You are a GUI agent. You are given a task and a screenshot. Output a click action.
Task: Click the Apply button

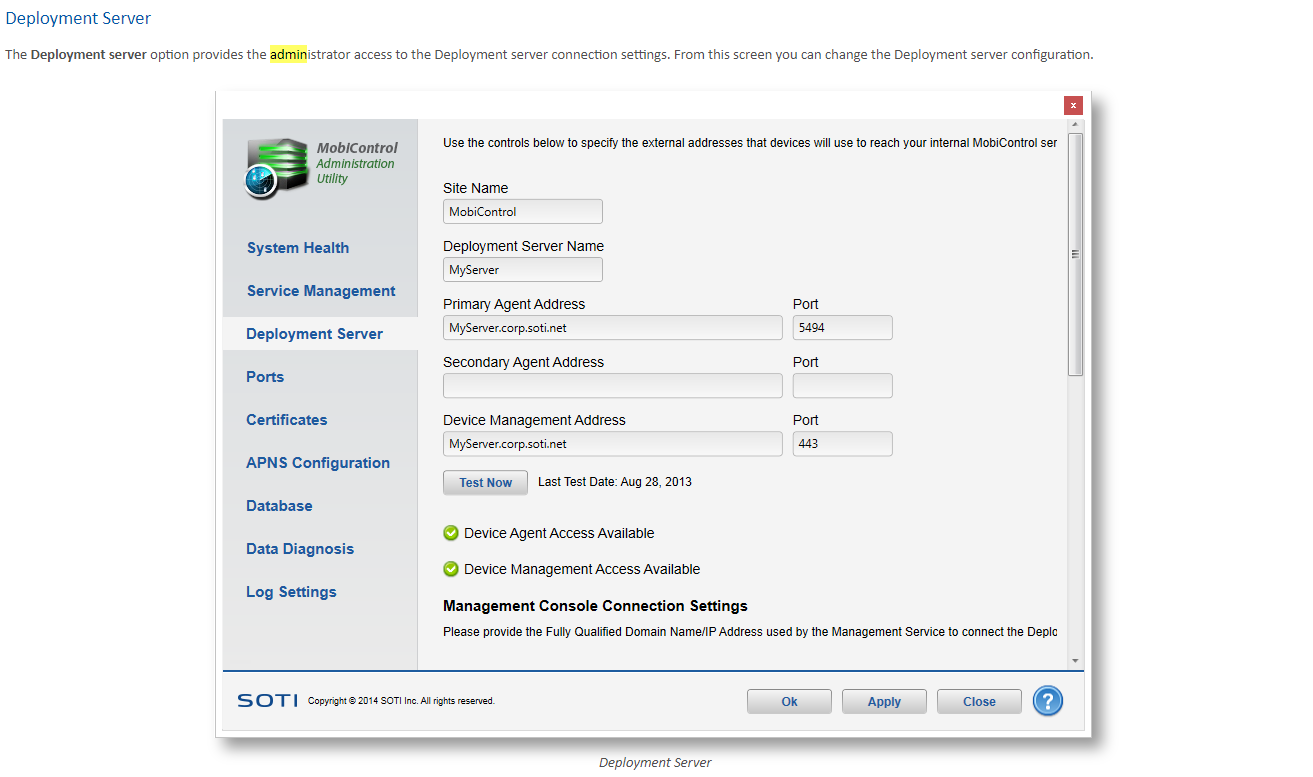point(884,701)
